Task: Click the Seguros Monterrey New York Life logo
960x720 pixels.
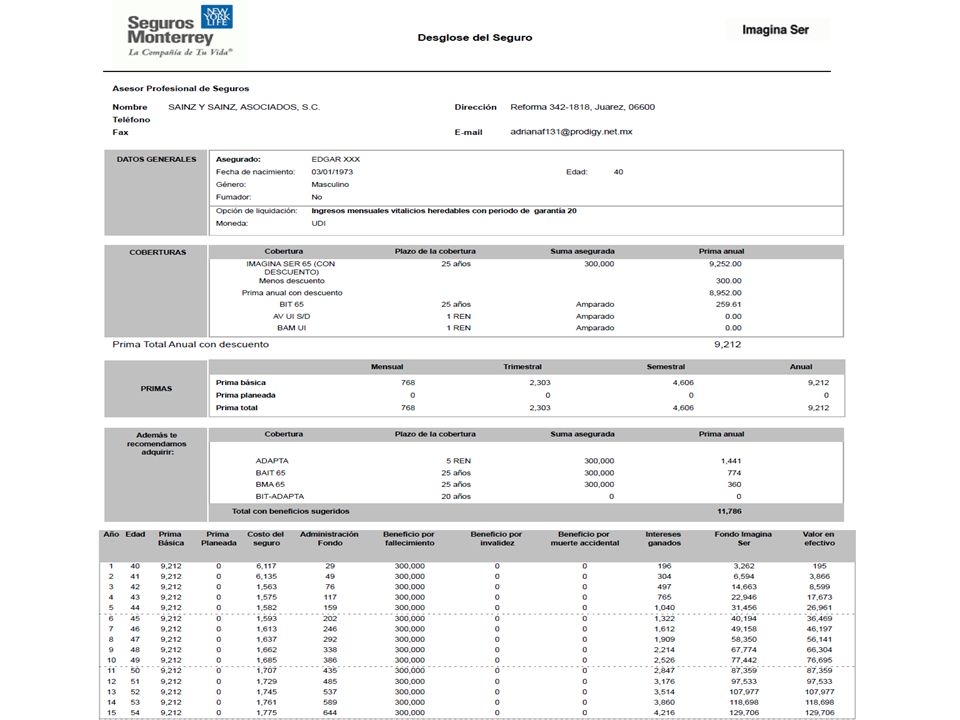Action: [x=180, y=31]
